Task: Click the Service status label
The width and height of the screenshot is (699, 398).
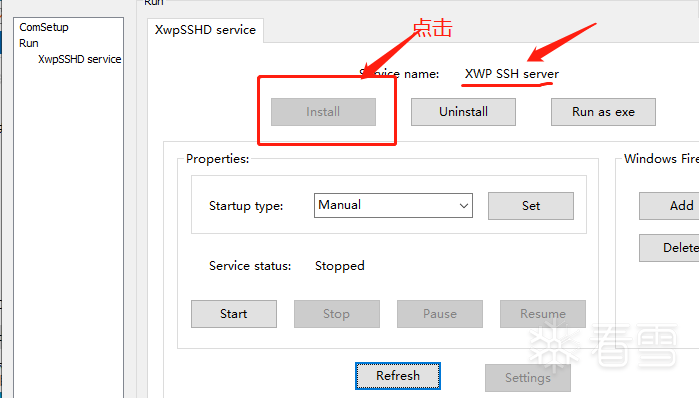Action: coord(250,266)
